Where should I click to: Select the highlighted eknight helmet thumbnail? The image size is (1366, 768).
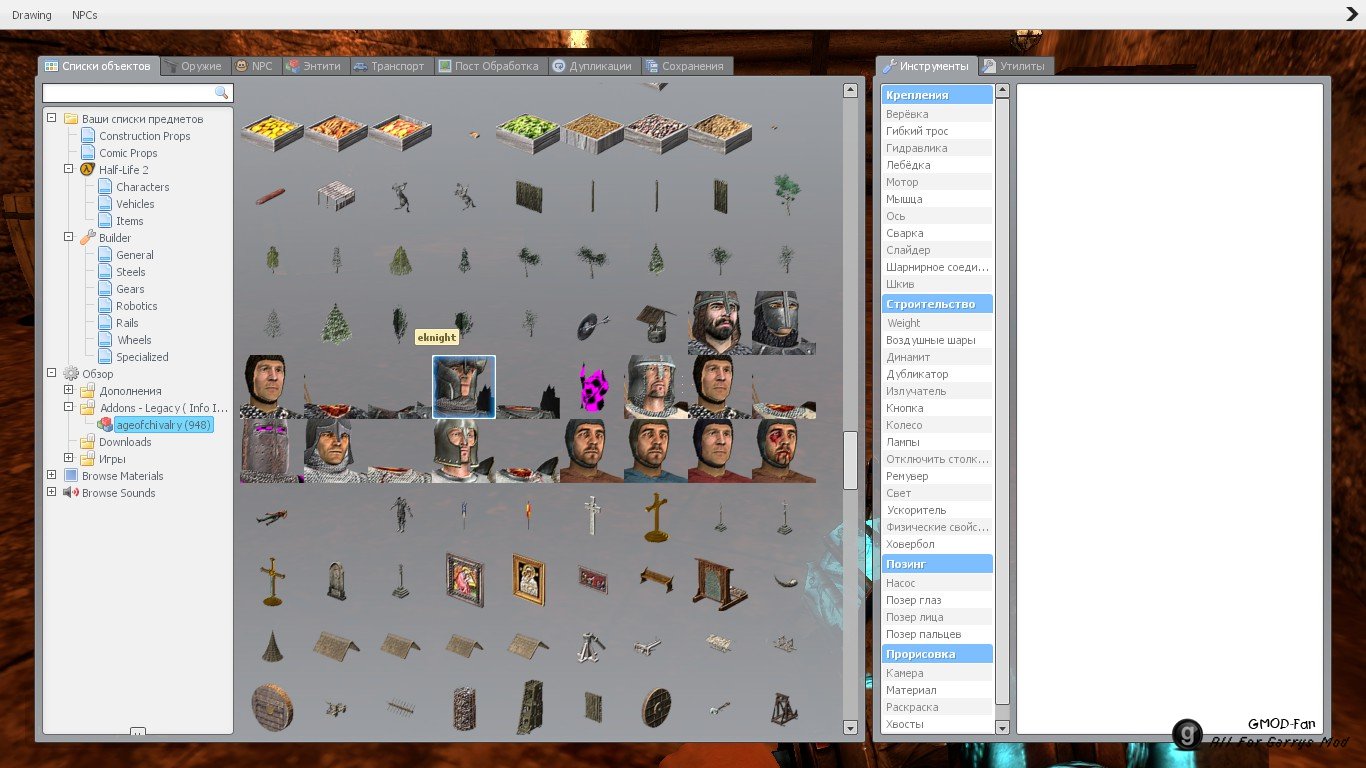tap(464, 387)
